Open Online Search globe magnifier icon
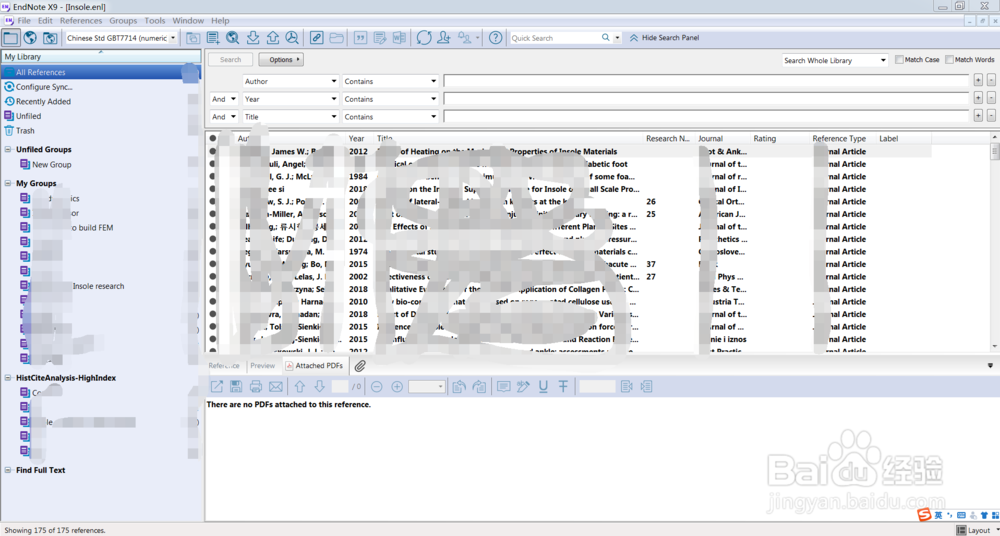 (233, 38)
